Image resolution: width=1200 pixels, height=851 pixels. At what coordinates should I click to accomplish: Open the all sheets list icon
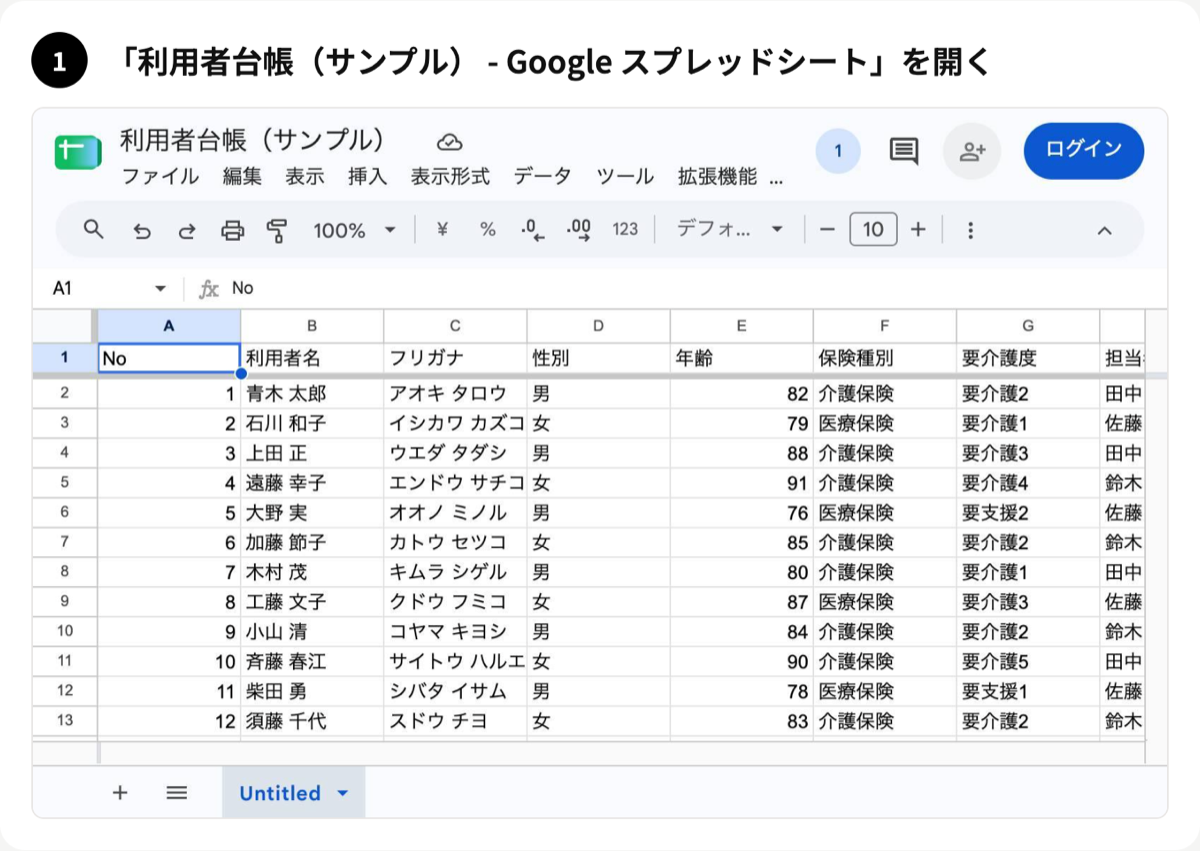point(177,793)
